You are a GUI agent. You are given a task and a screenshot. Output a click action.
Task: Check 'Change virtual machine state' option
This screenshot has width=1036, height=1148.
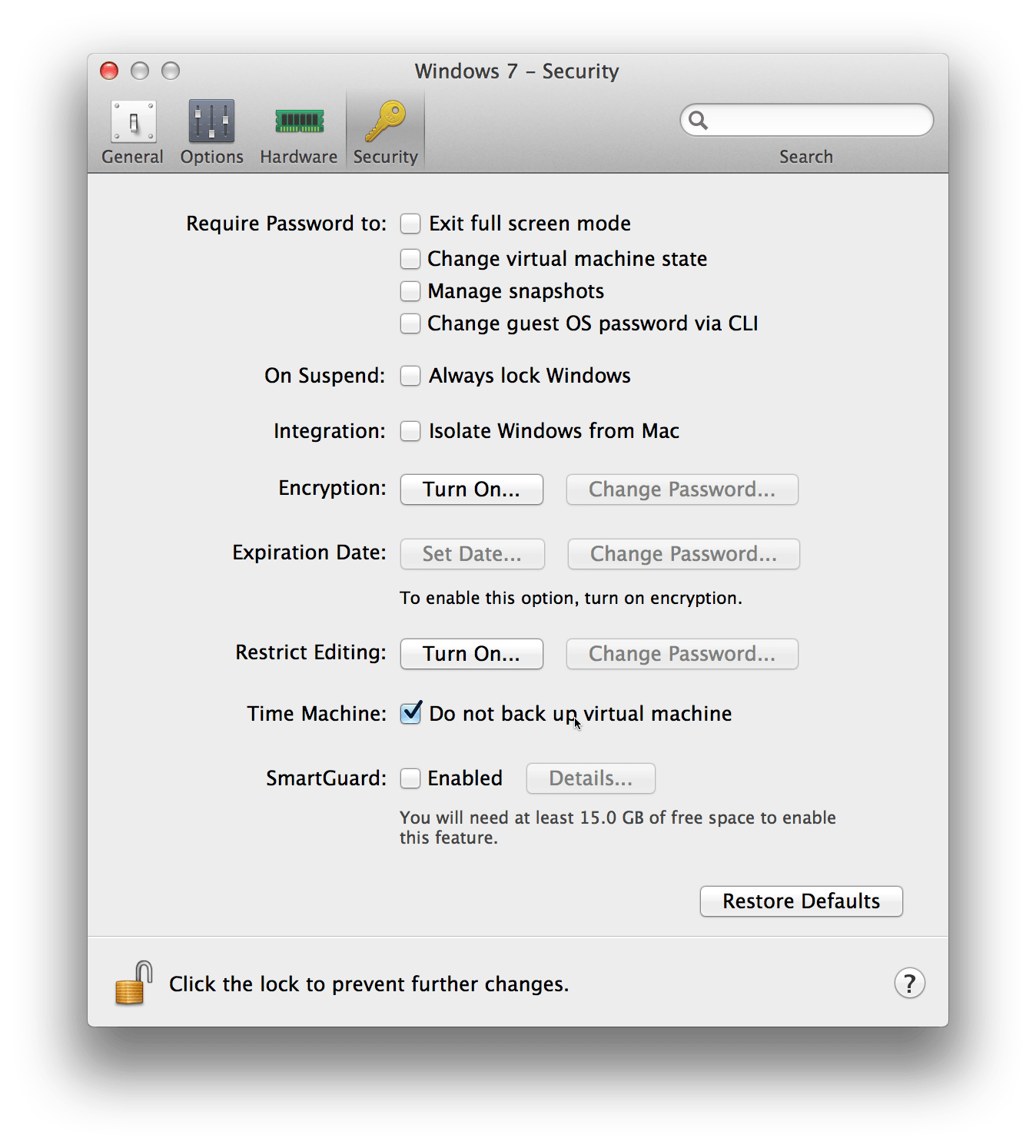coord(410,259)
